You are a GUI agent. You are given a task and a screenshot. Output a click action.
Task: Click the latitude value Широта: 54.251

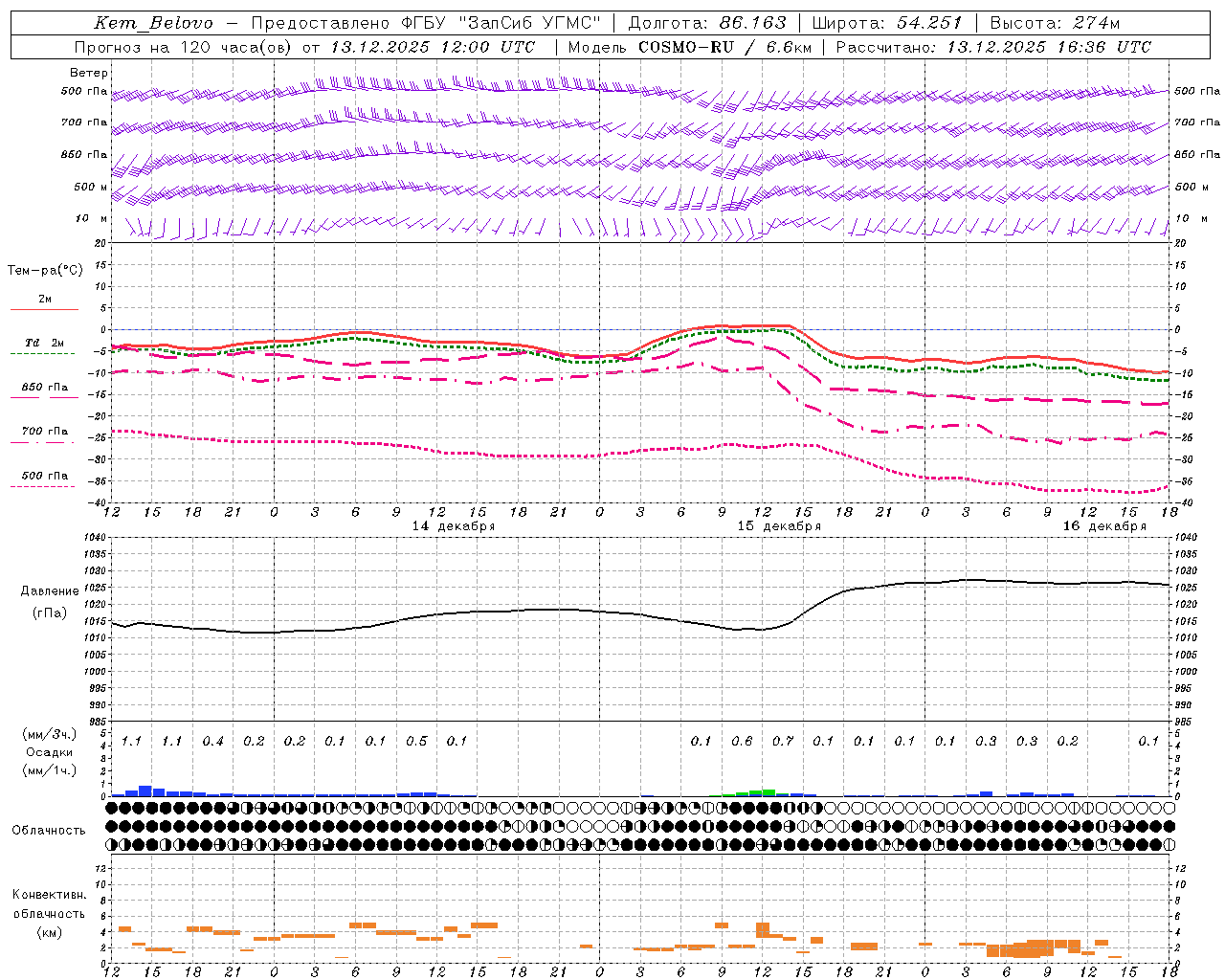(886, 23)
